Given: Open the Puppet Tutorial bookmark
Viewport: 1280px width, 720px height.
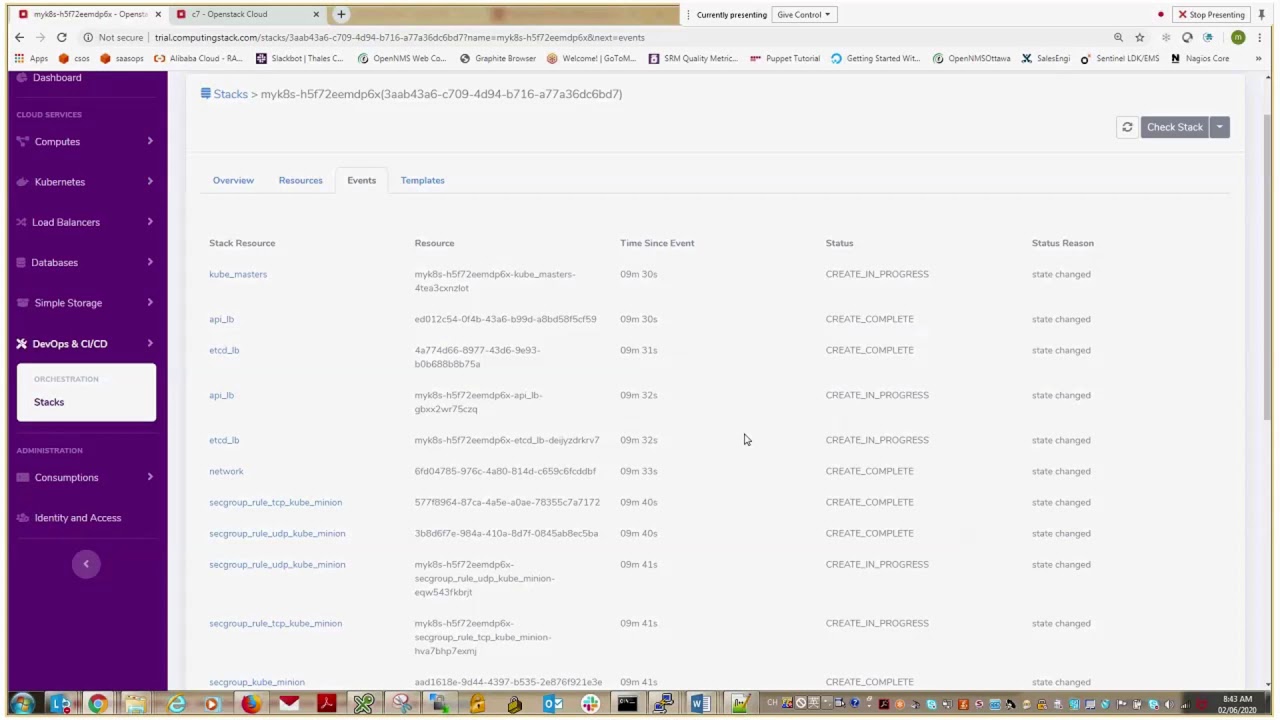Looking at the screenshot, I should coord(785,58).
